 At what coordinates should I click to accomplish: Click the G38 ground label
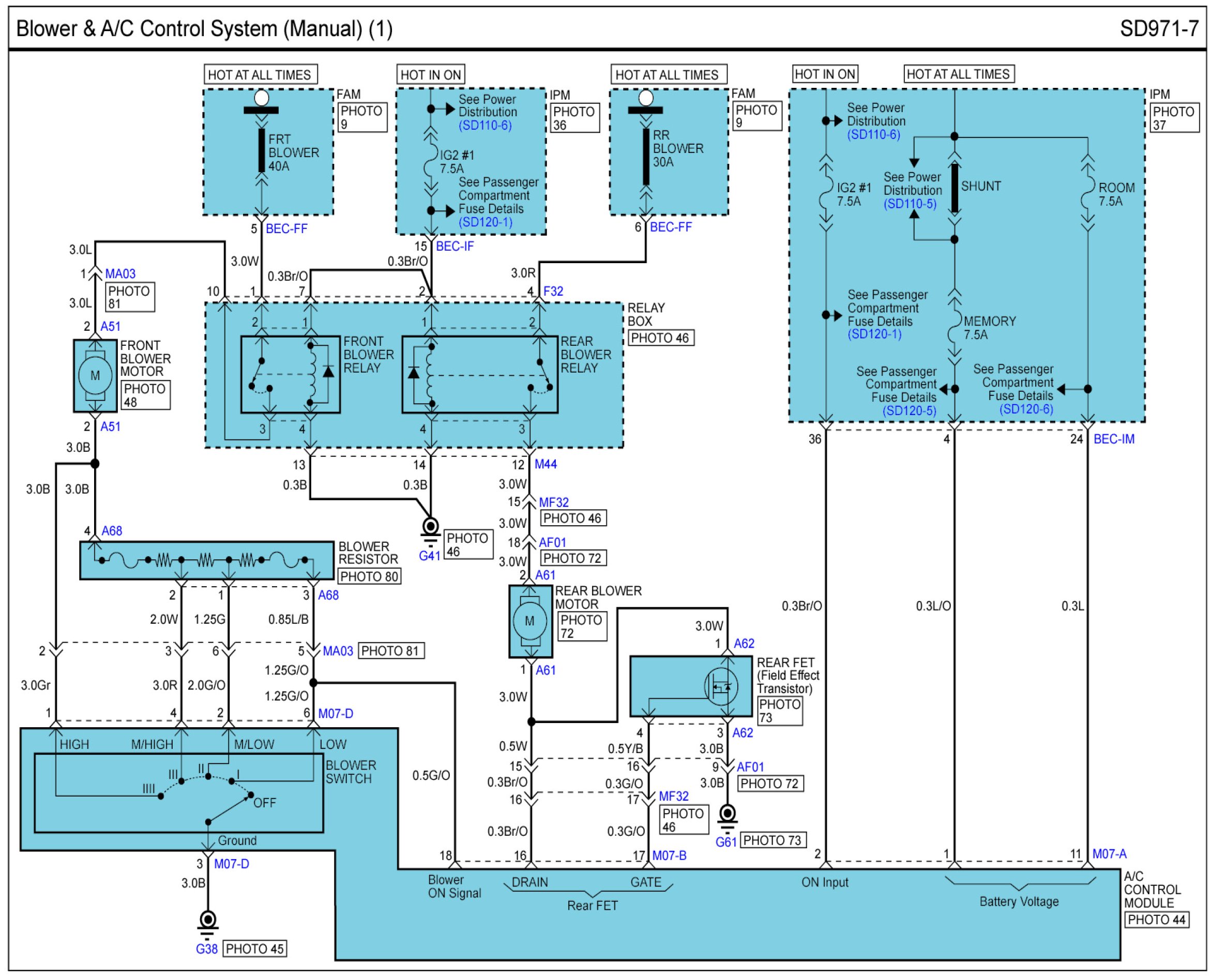(207, 949)
